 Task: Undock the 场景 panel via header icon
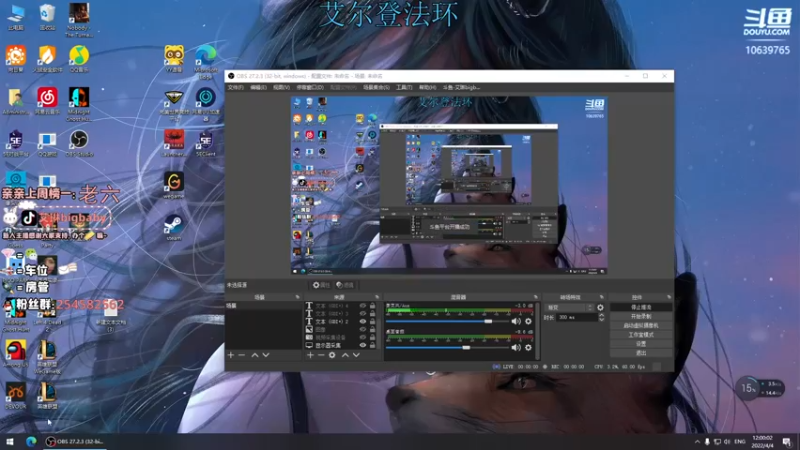click(x=297, y=297)
